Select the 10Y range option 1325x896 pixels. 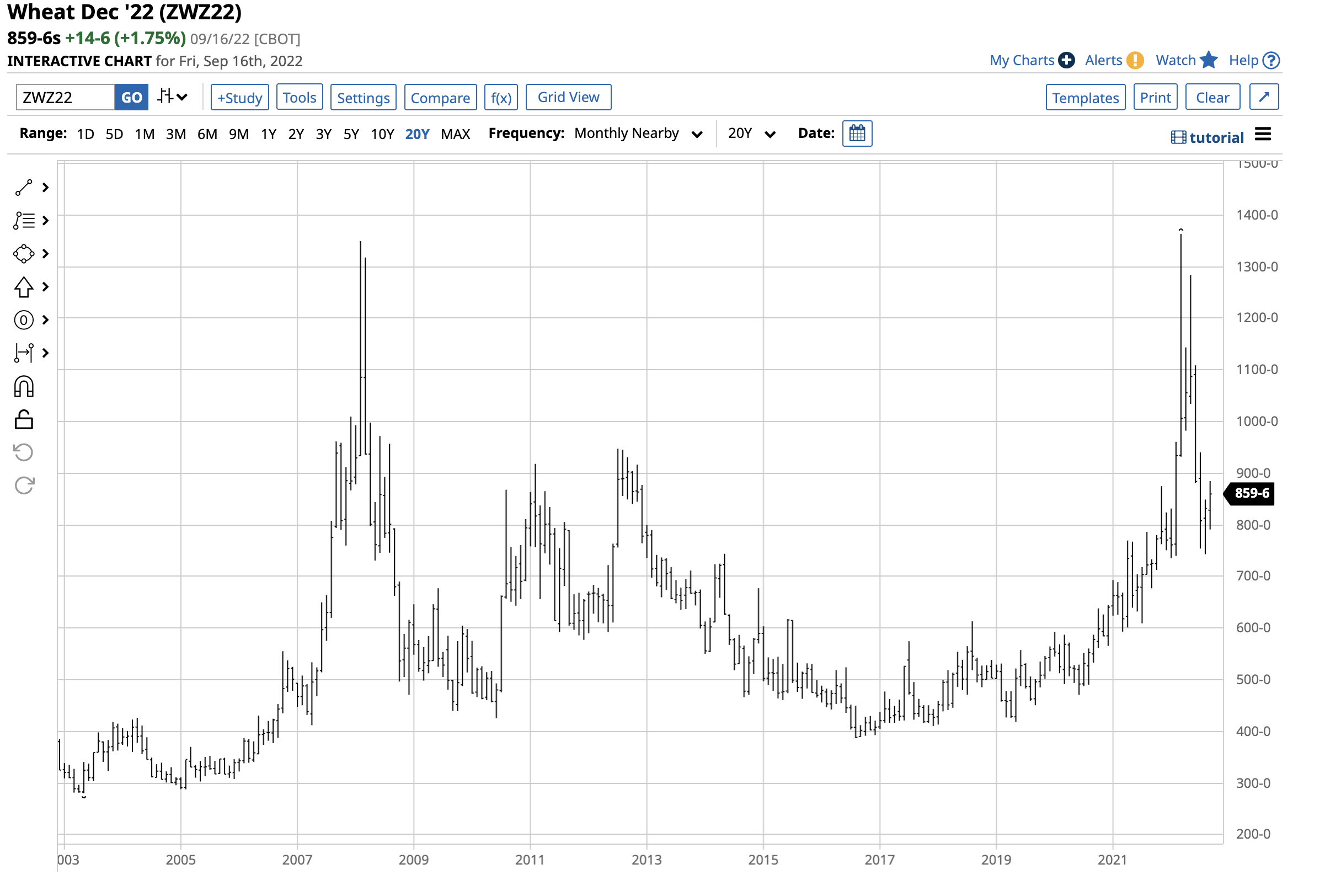coord(383,135)
